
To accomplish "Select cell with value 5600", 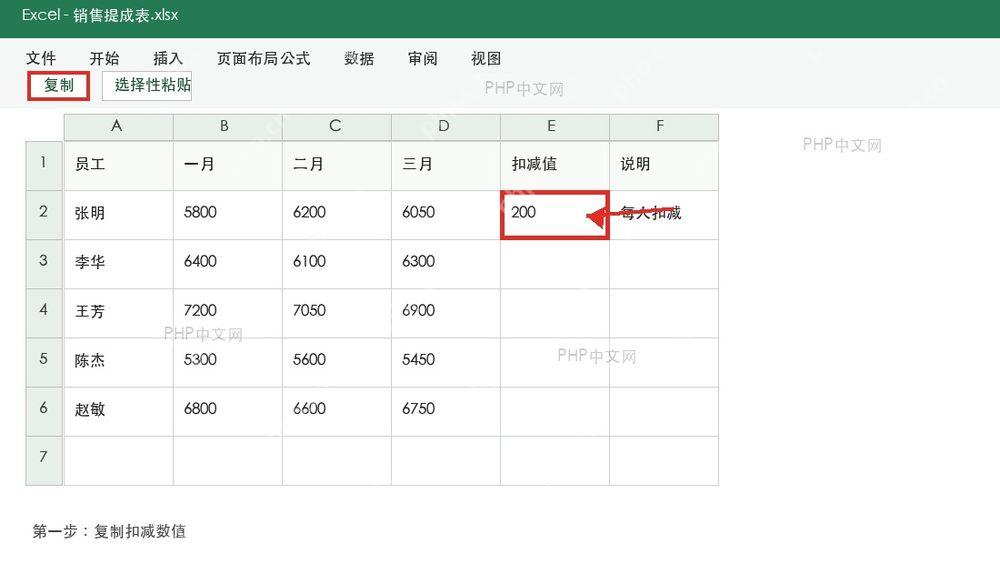I will pos(336,362).
